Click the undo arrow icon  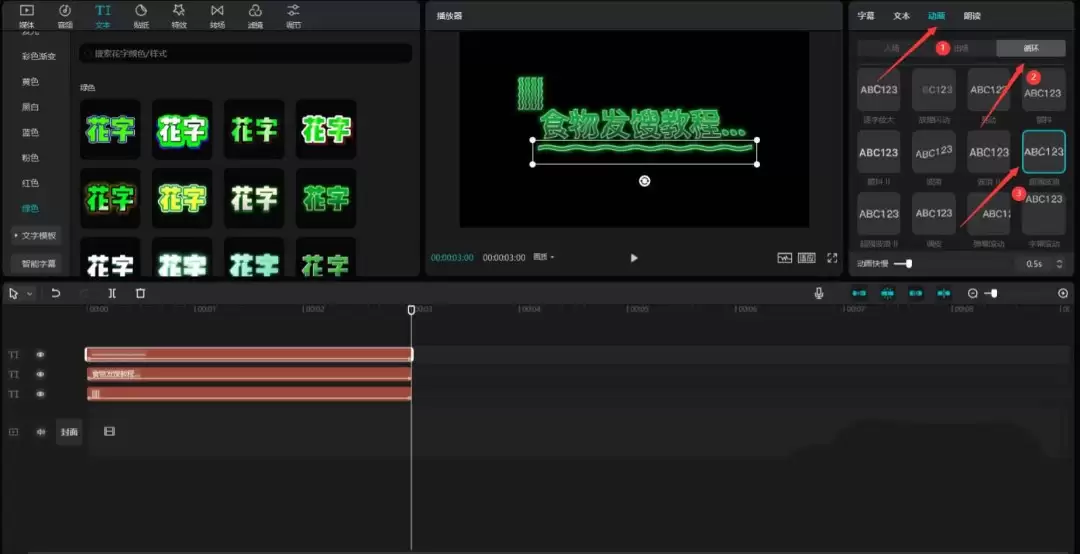(56, 293)
